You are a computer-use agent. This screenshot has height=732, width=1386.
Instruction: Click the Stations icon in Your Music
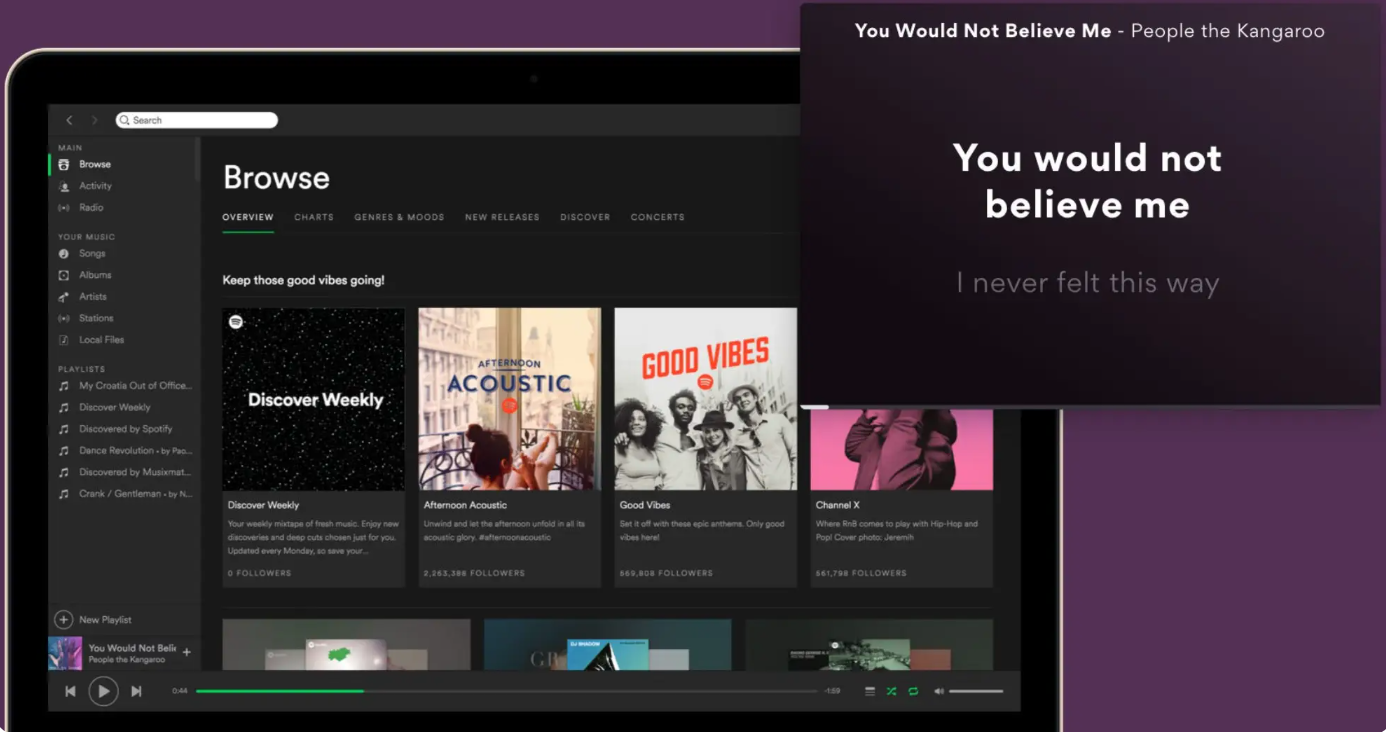64,318
